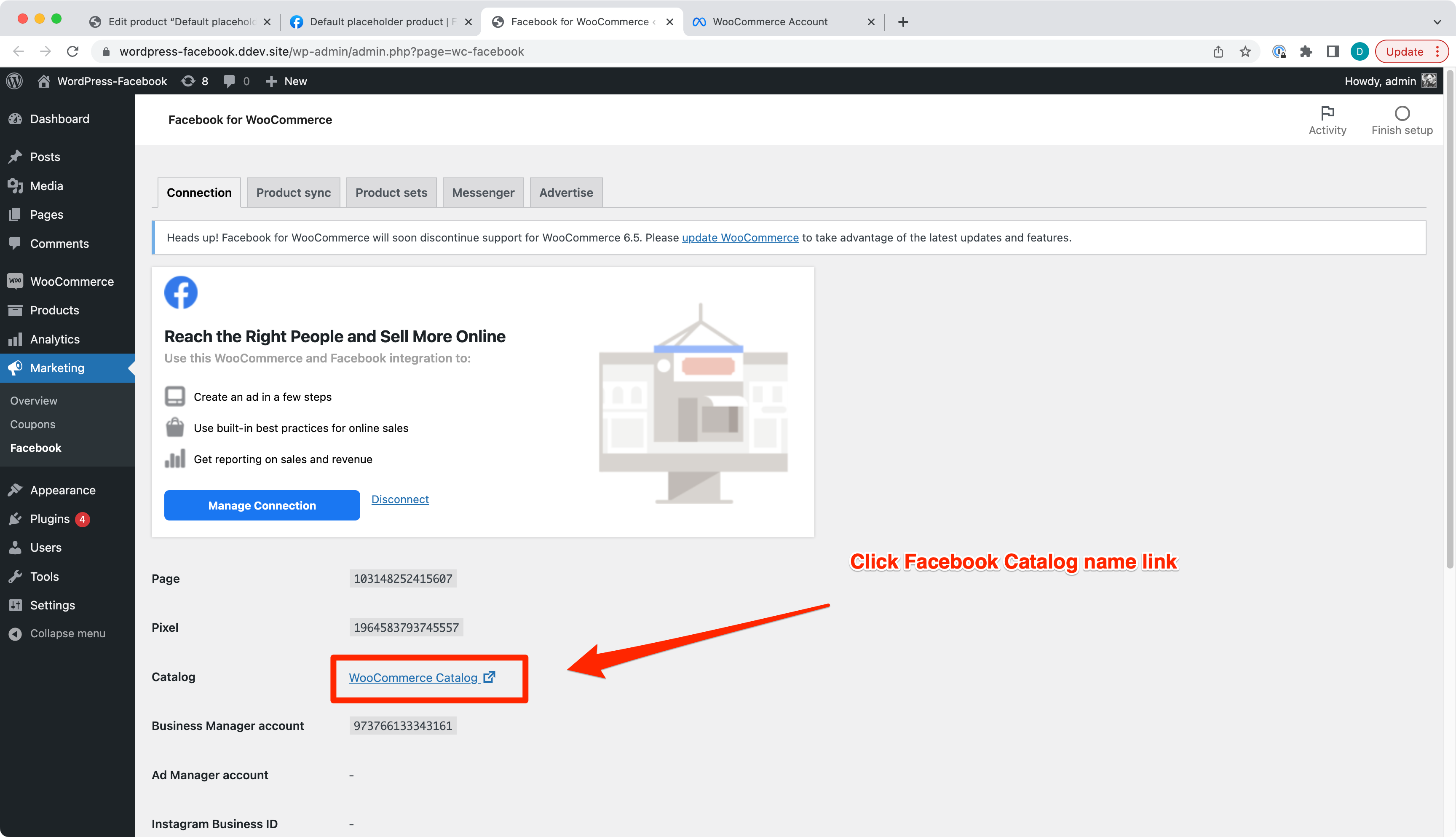The height and width of the screenshot is (837, 1456).
Task: Click New content in admin bar
Action: [x=286, y=81]
